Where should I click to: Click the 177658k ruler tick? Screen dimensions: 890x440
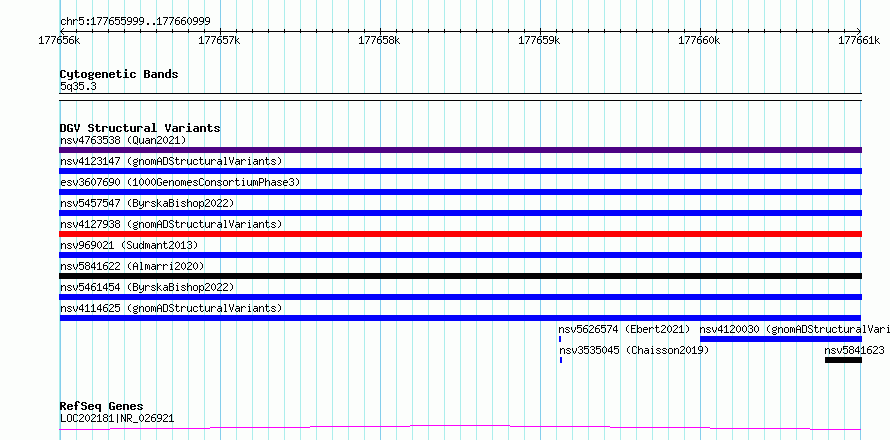coord(380,40)
